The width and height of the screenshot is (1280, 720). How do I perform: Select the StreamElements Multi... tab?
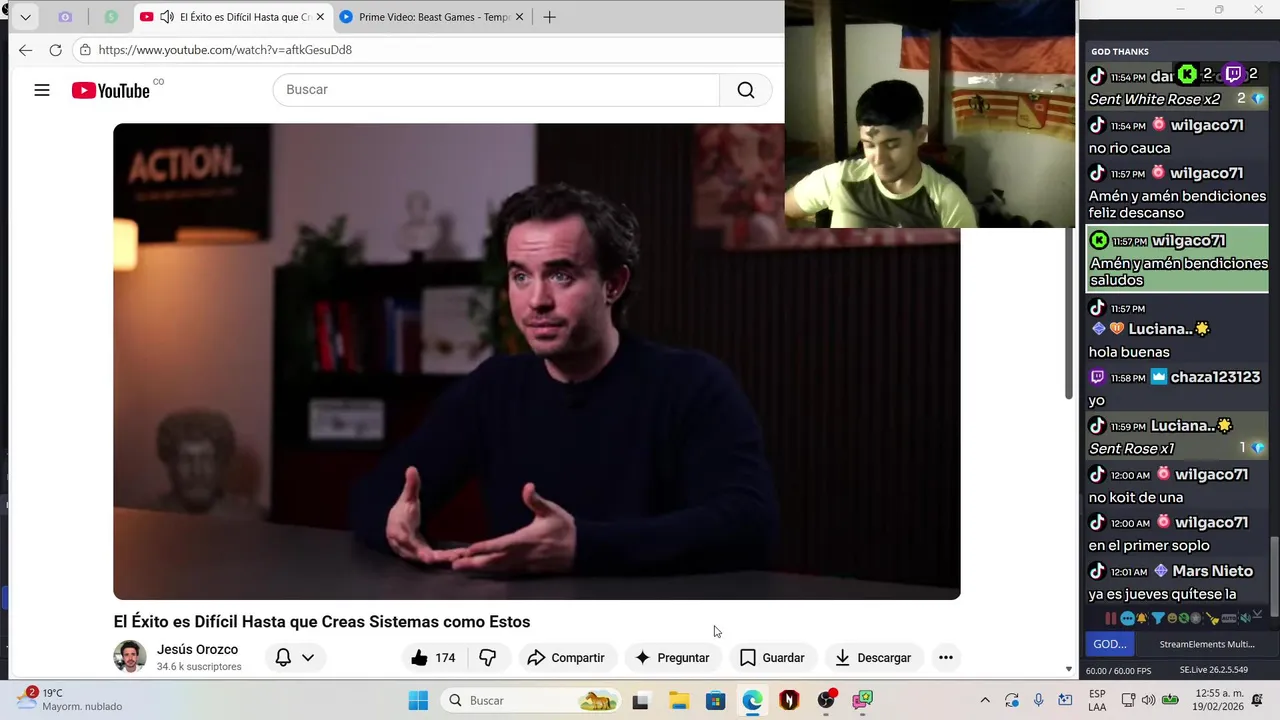[1206, 644]
